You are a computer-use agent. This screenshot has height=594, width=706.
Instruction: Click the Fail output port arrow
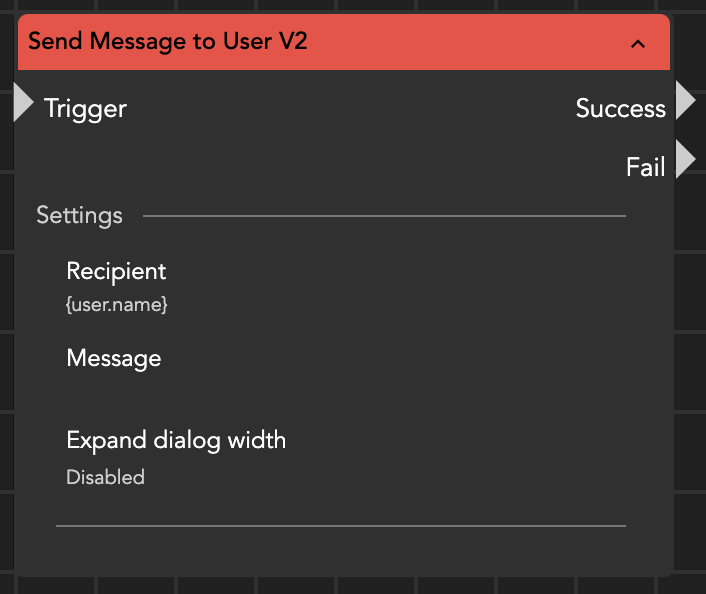[685, 160]
